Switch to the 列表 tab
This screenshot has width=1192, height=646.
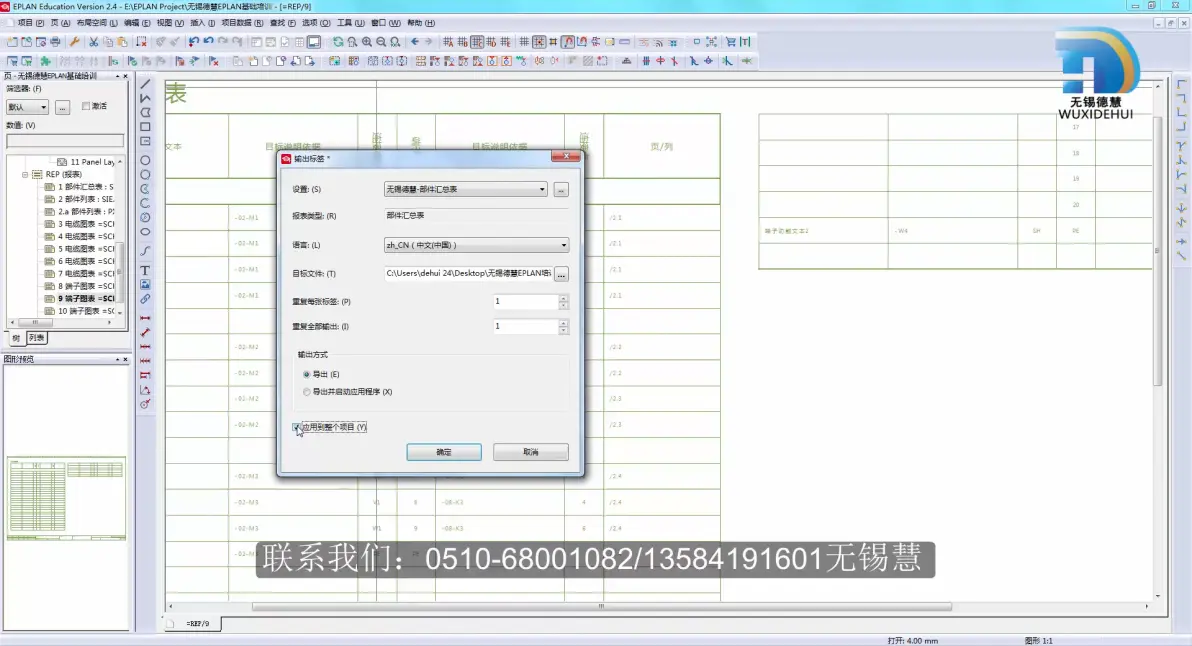(36, 338)
